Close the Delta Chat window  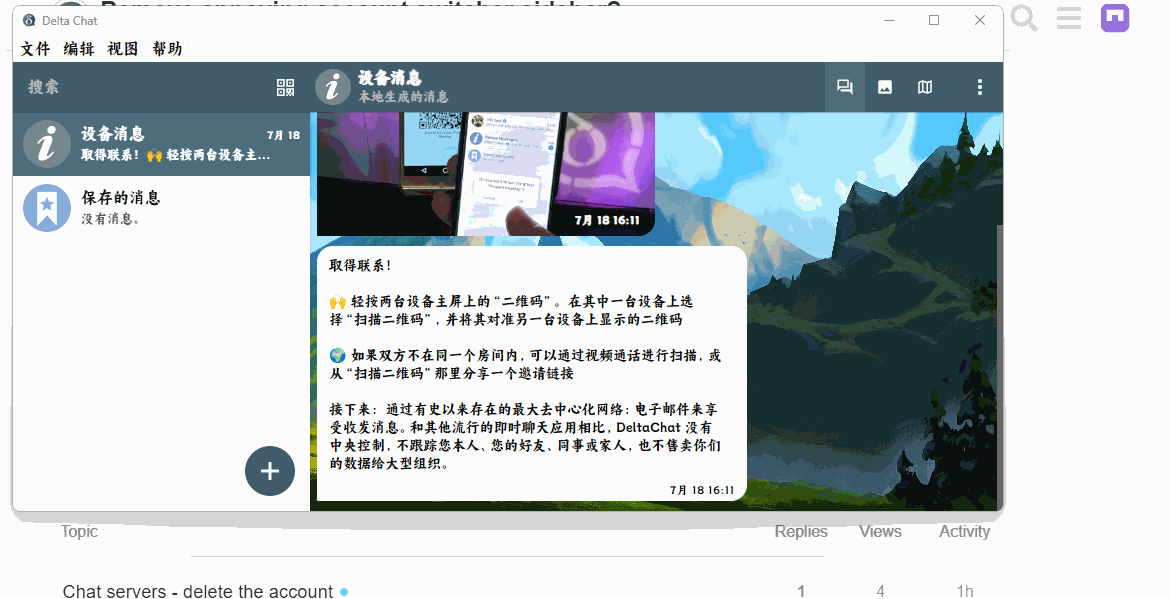[980, 21]
